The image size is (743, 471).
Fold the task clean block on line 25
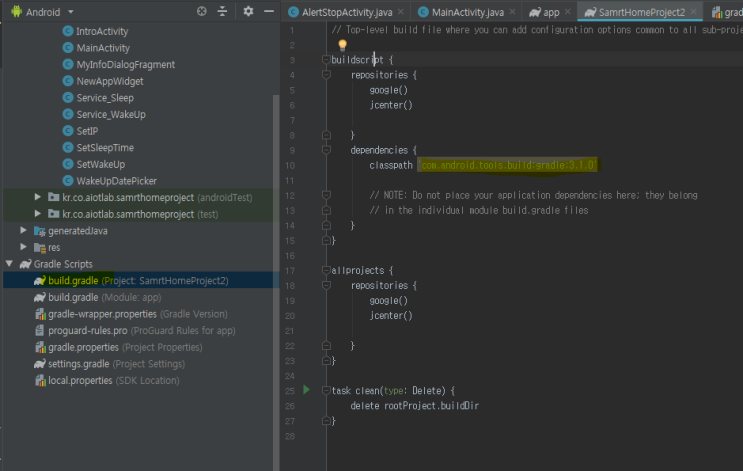tap(326, 391)
